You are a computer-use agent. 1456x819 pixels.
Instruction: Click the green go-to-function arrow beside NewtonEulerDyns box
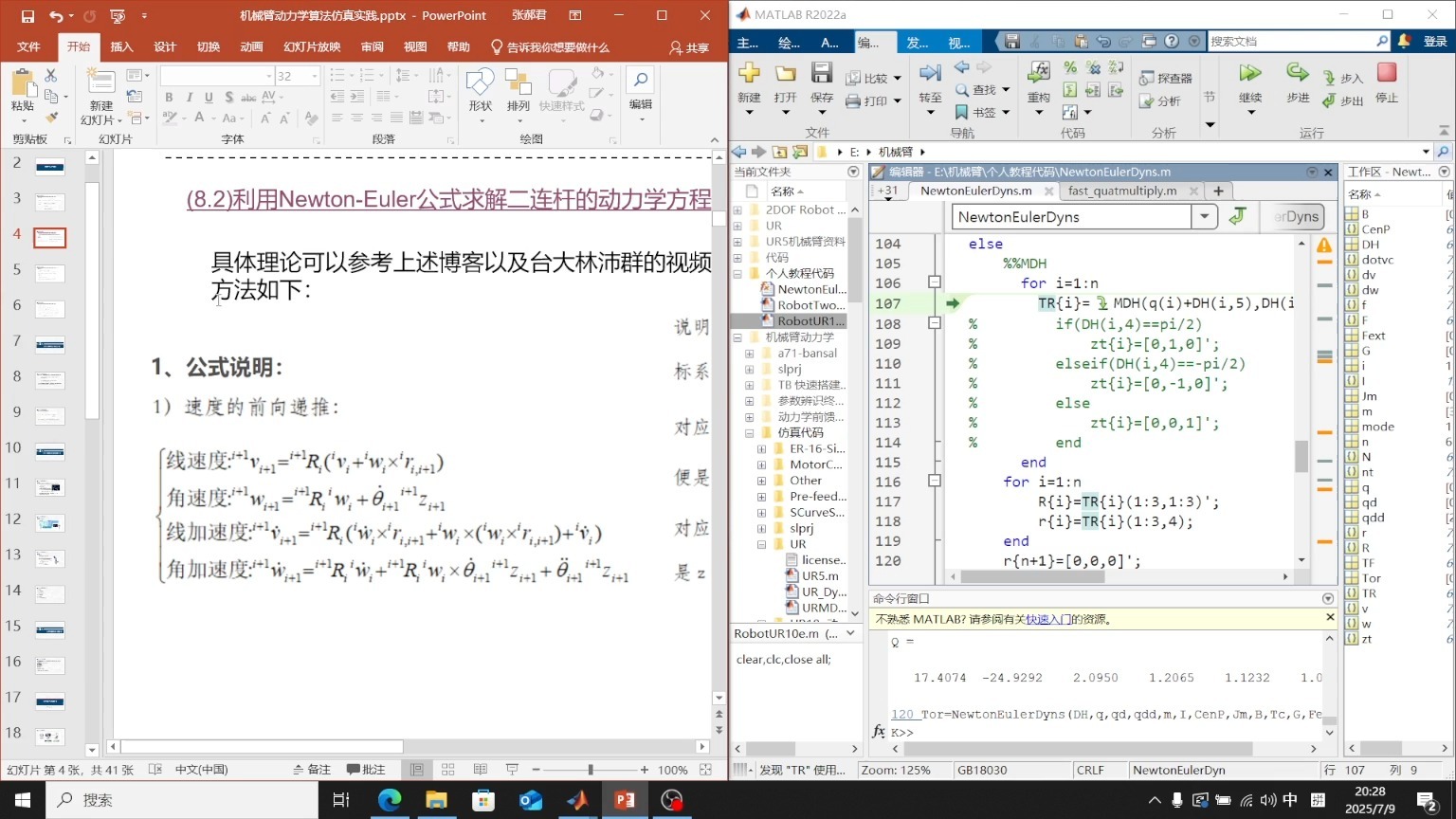[x=1237, y=216]
